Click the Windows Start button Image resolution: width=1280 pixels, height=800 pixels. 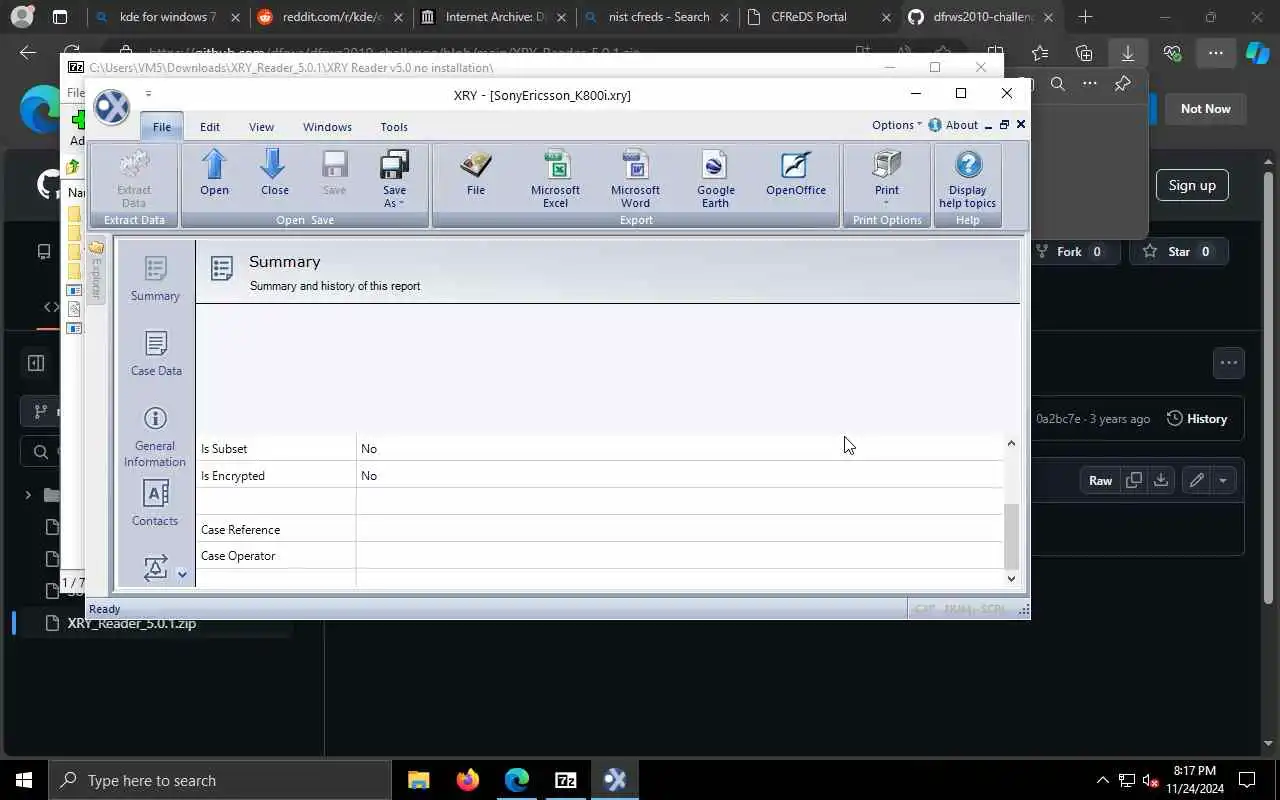(x=24, y=780)
